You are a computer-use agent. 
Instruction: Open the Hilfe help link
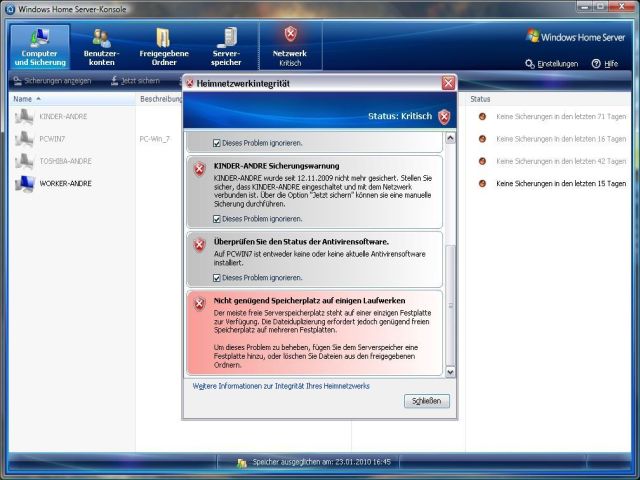point(605,64)
